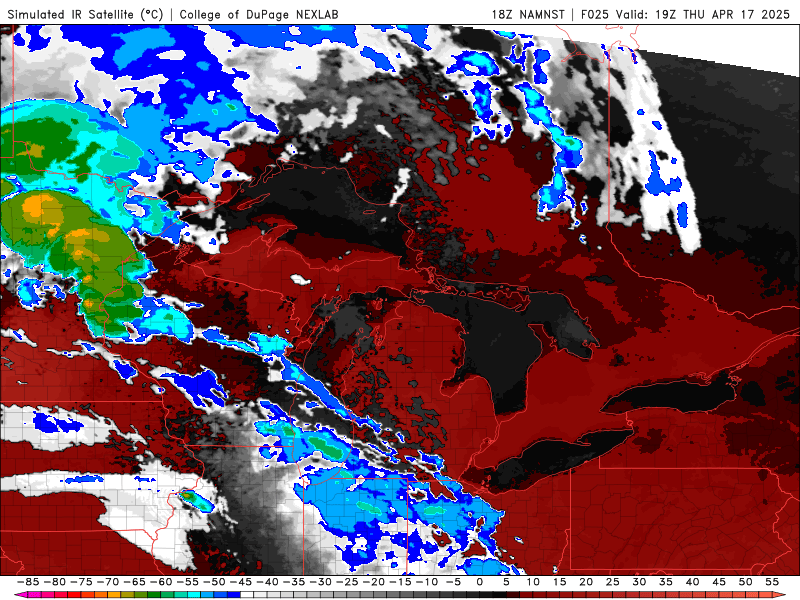800x600 pixels.
Task: Click the -40 label on the temperature scale
Action: click(x=267, y=582)
